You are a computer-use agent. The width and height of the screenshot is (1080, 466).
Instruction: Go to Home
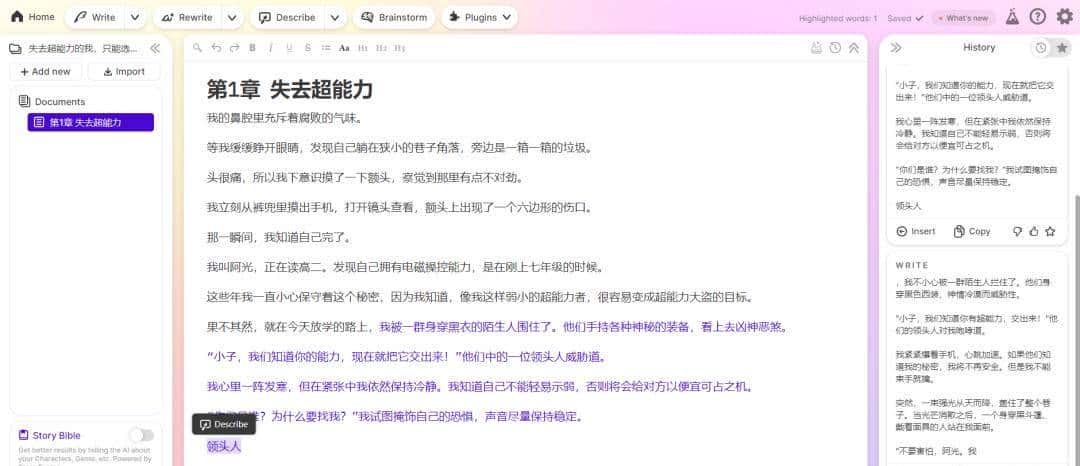tap(33, 17)
